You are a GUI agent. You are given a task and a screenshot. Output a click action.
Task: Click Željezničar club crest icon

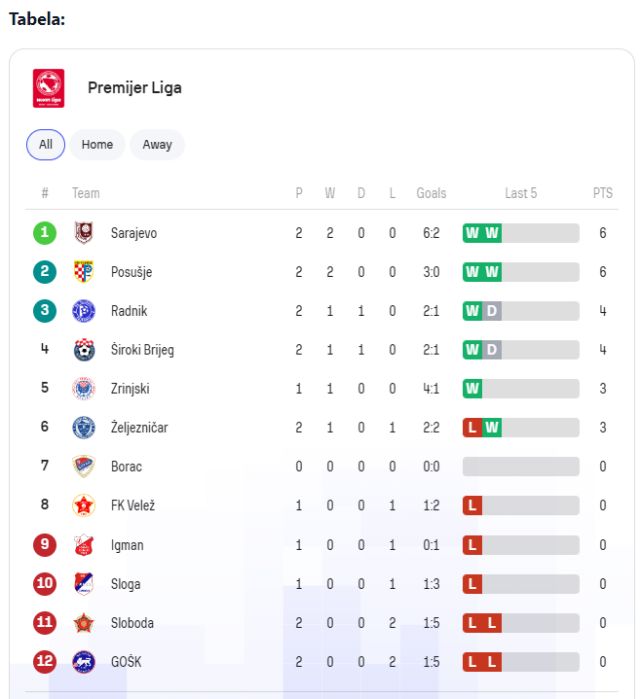[x=84, y=427]
